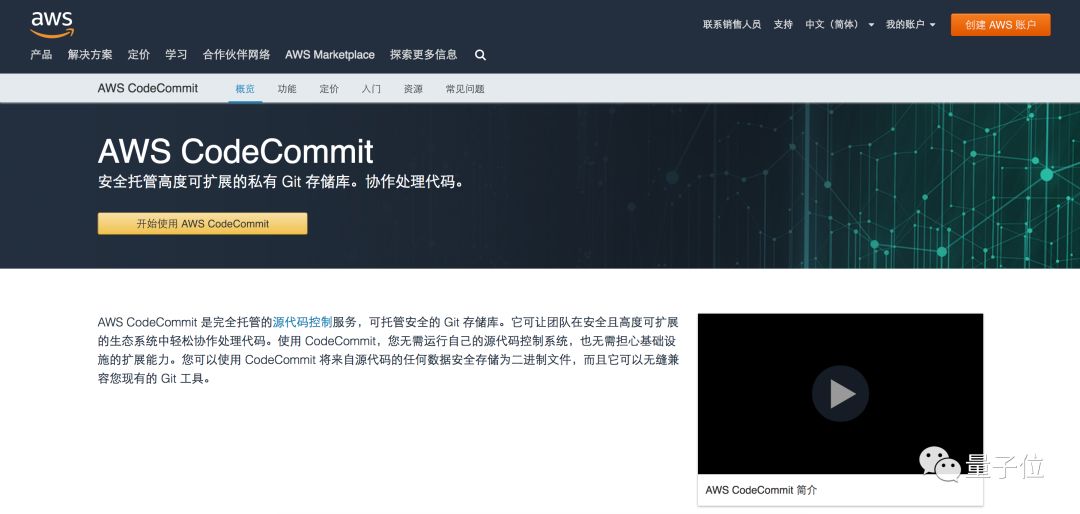1080x514 pixels.
Task: Click the AWS logo
Action: pyautogui.click(x=52, y=24)
